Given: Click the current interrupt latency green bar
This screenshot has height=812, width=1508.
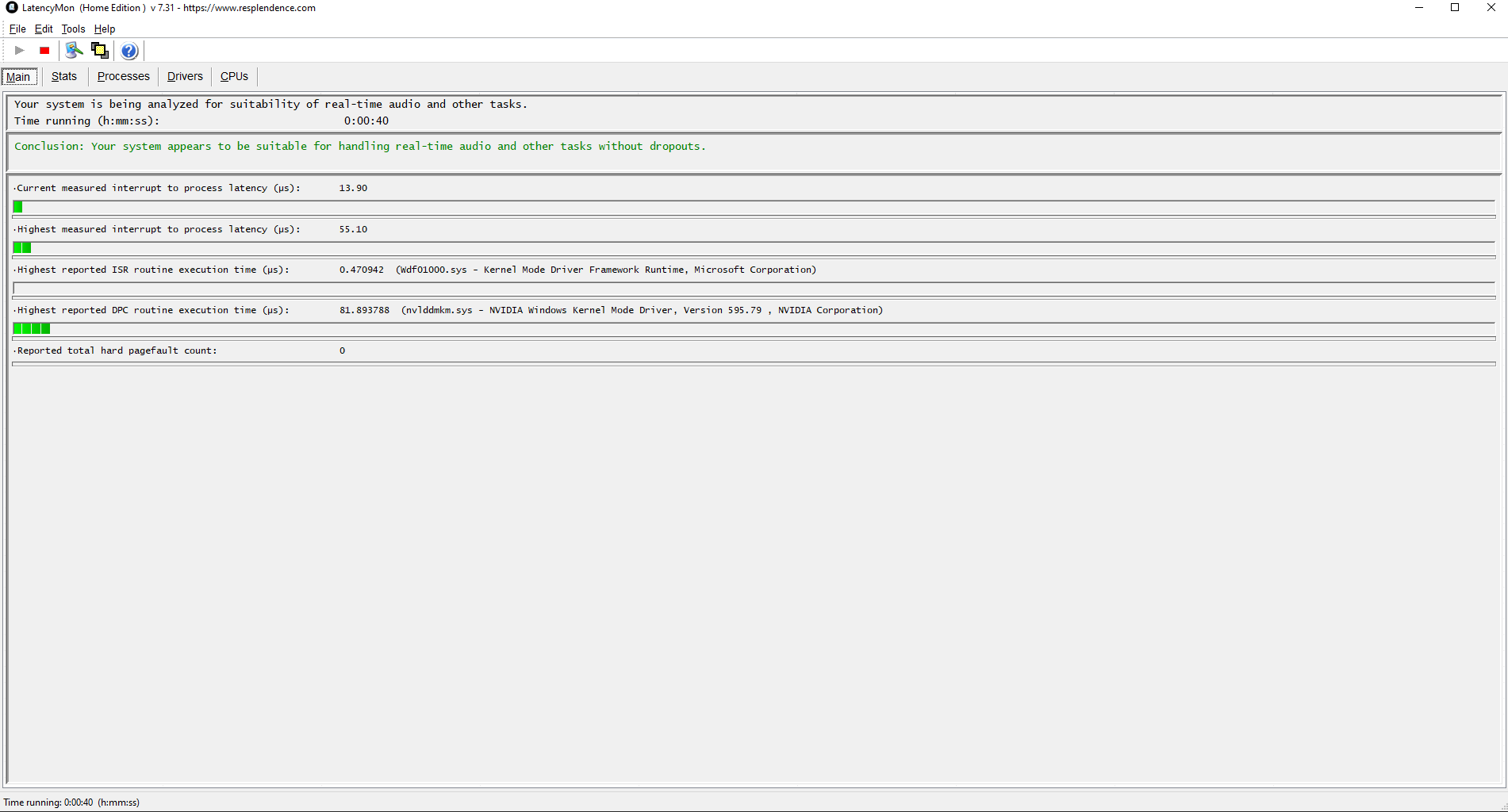Looking at the screenshot, I should click(18, 207).
